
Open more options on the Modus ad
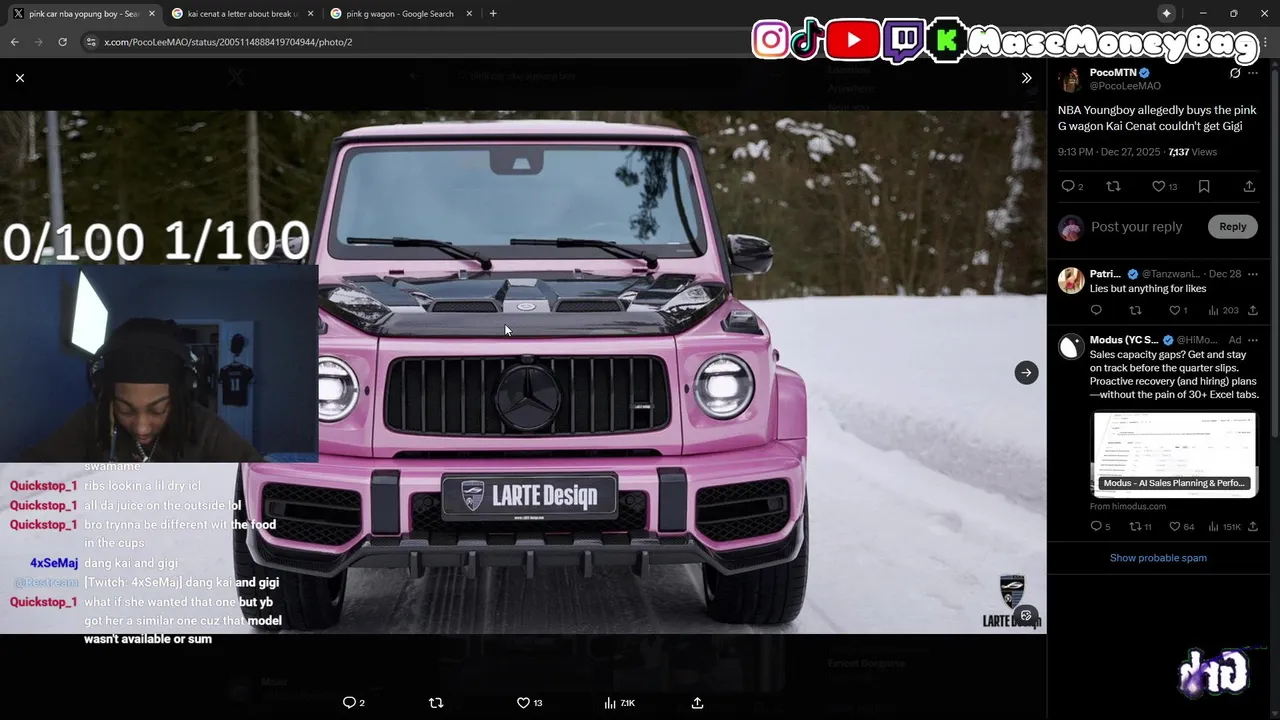click(1253, 340)
